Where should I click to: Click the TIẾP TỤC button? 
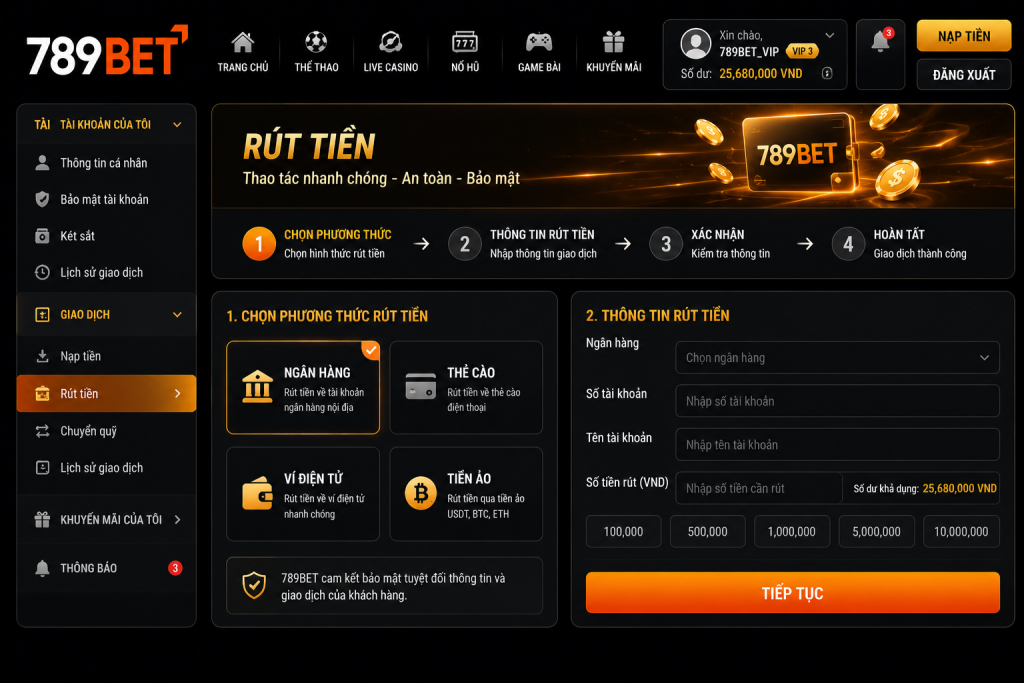click(793, 593)
